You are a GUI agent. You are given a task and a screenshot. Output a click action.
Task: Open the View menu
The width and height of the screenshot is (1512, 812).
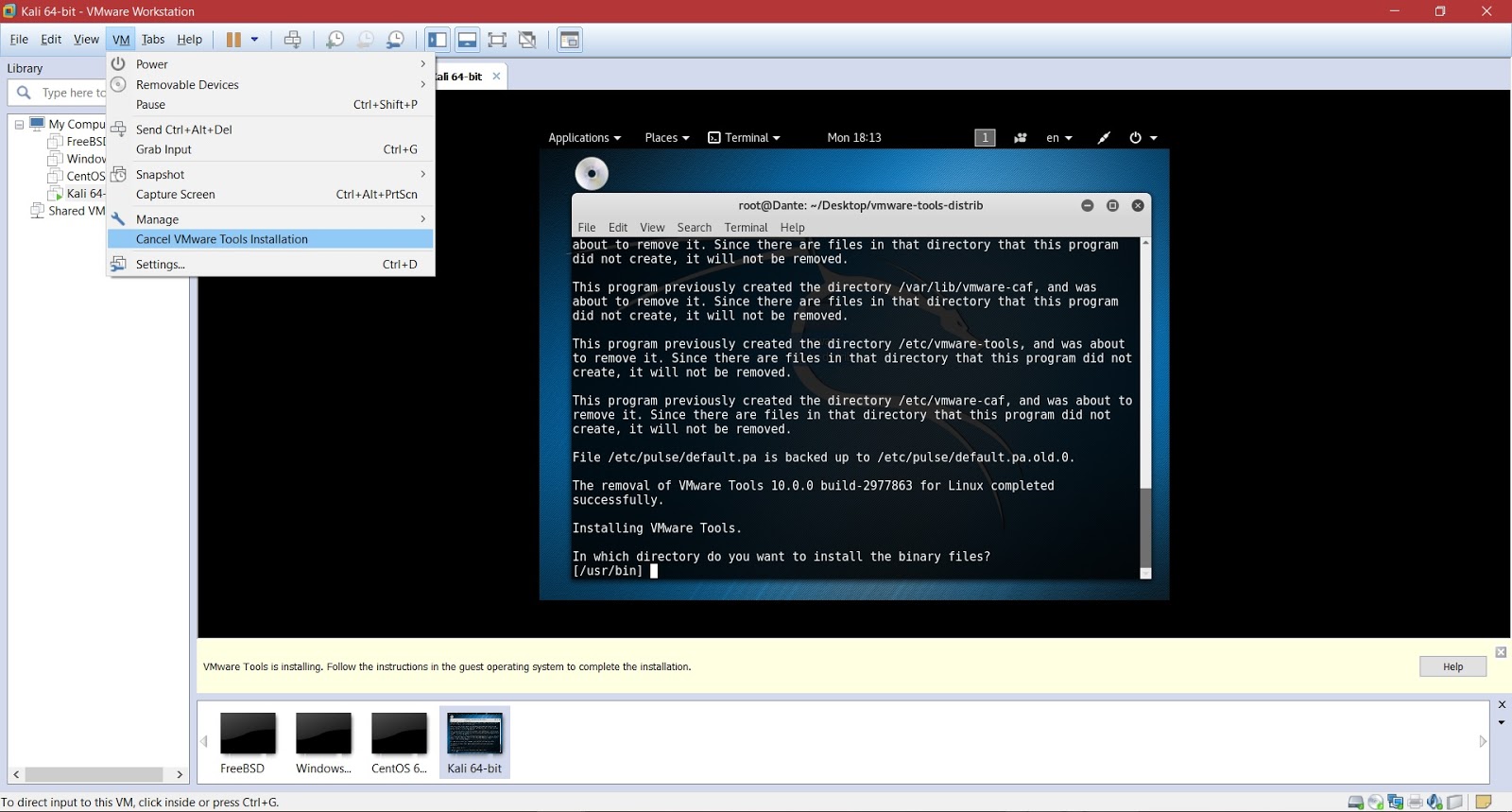coord(86,40)
